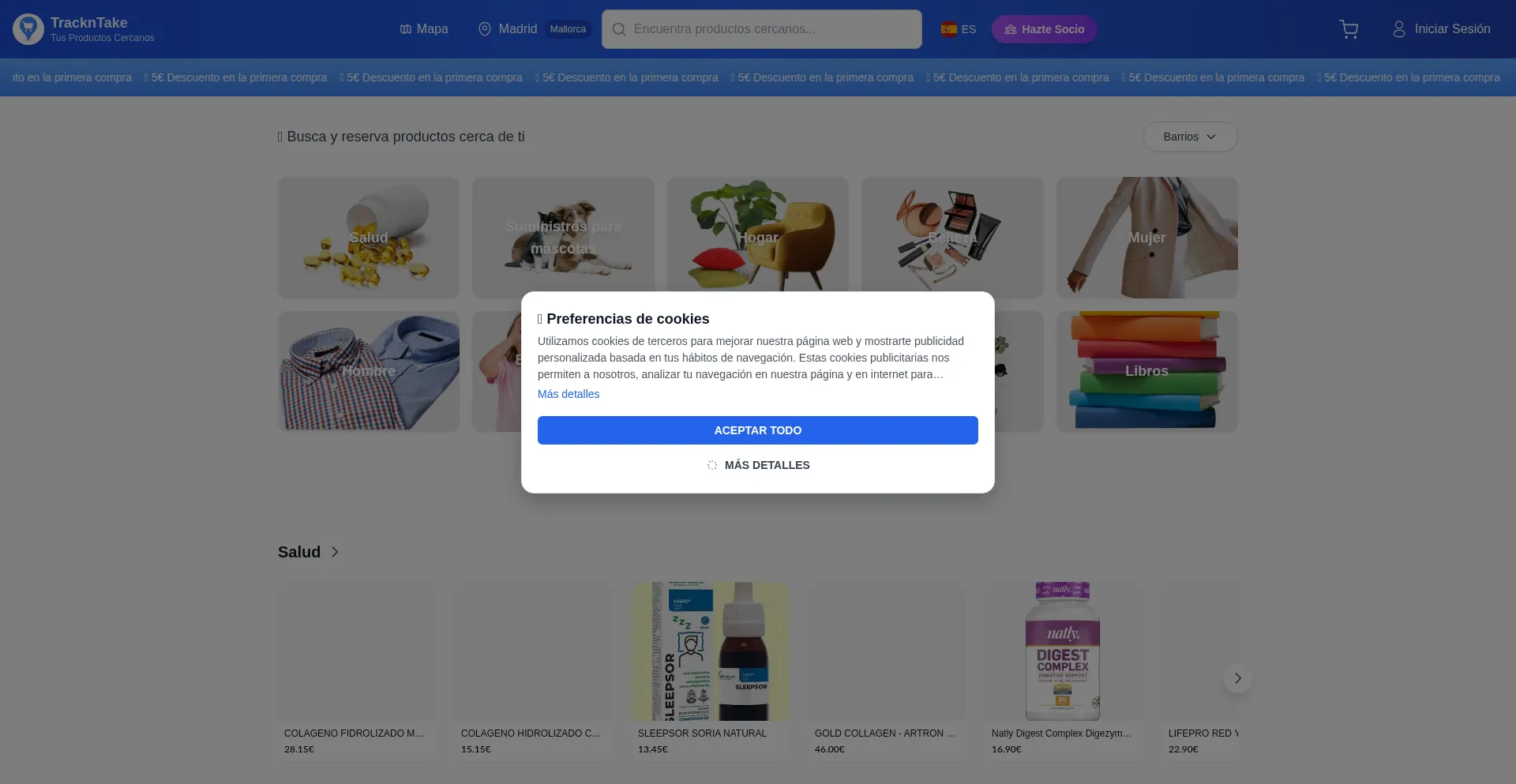Viewport: 1516px width, 784px height.
Task: Open the ES language selector
Action: tap(959, 29)
